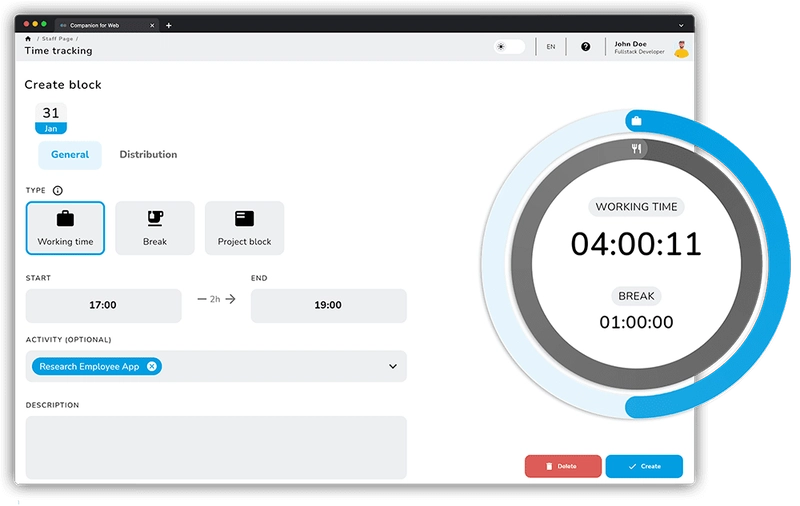Click the WORKING TIME label in timer

point(636,207)
